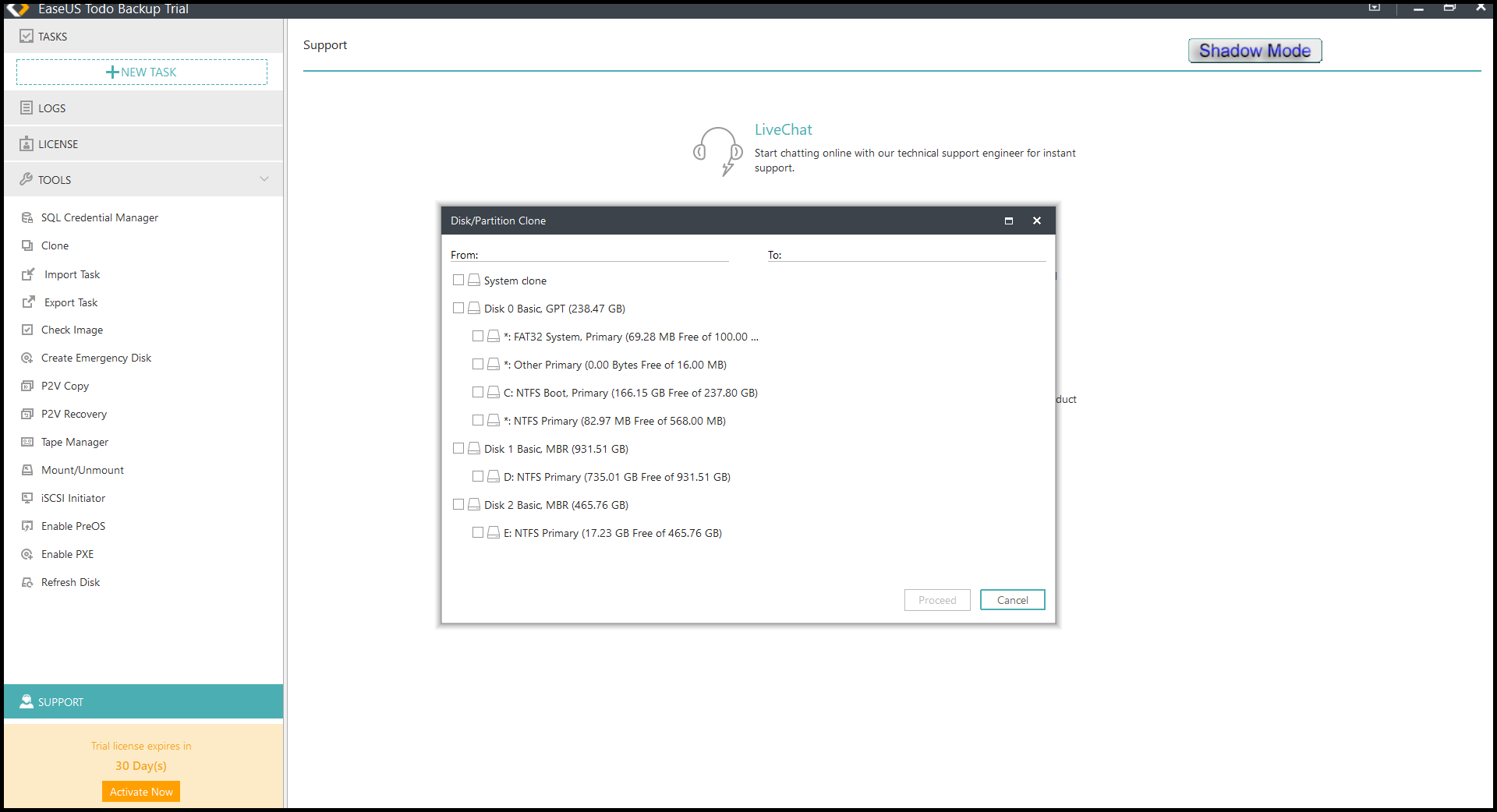Click the iSCSI Initiator icon
Viewport: 1497px width, 812px height.
(x=27, y=498)
